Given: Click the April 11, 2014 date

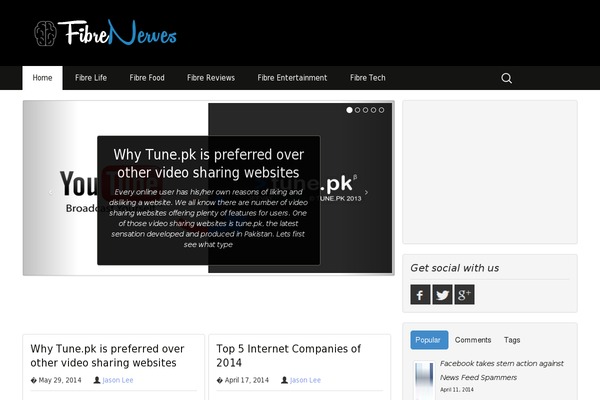Looking at the screenshot, I should [x=457, y=390].
